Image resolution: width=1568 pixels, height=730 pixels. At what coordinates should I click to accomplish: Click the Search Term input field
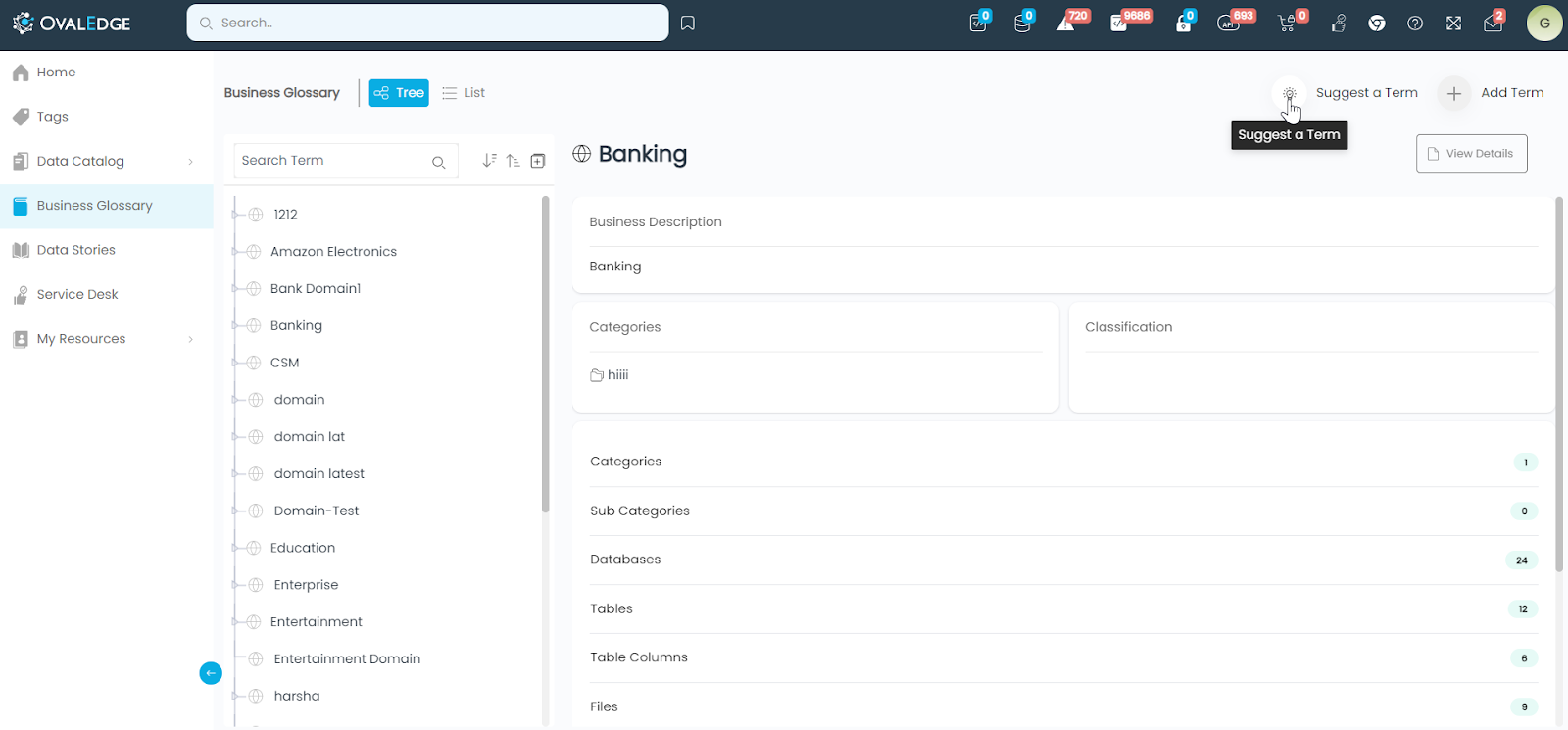click(346, 161)
